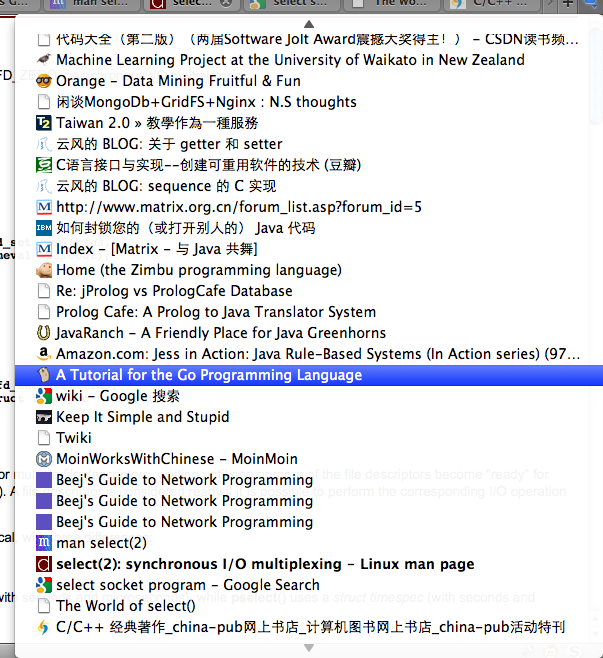Image resolution: width=603 pixels, height=658 pixels.
Task: Click the Amazon favicon of Jess in Action
Action: point(44,354)
